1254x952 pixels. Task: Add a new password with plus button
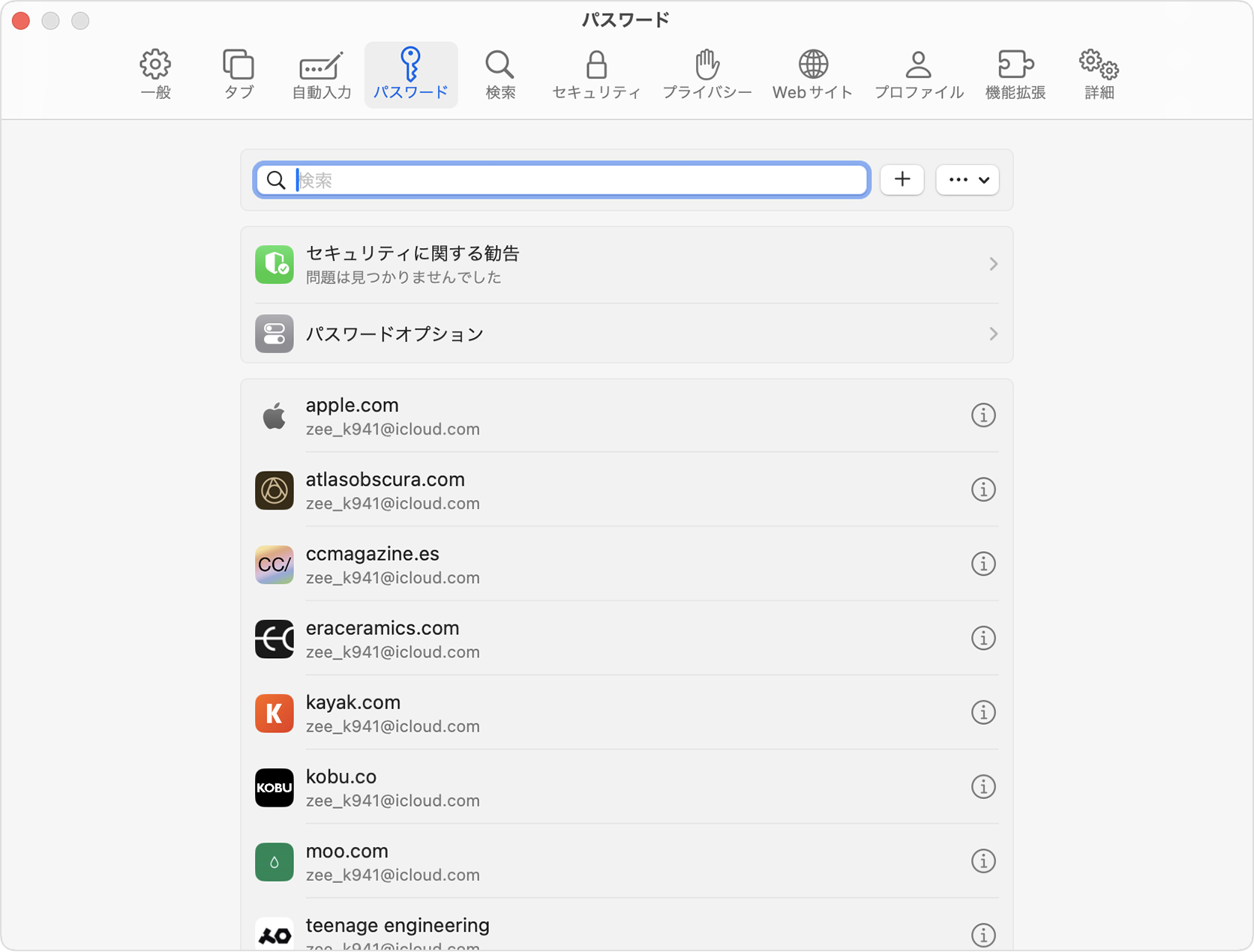pyautogui.click(x=902, y=180)
